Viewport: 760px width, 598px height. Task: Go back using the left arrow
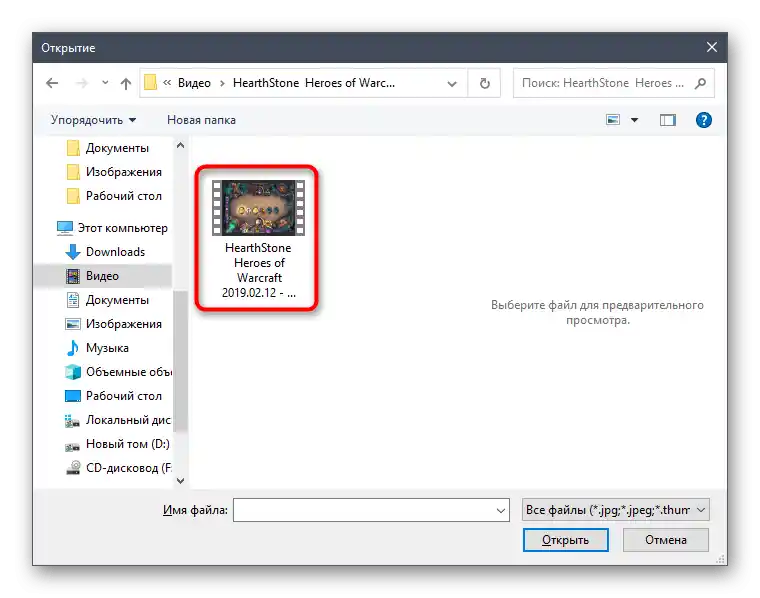(x=52, y=83)
